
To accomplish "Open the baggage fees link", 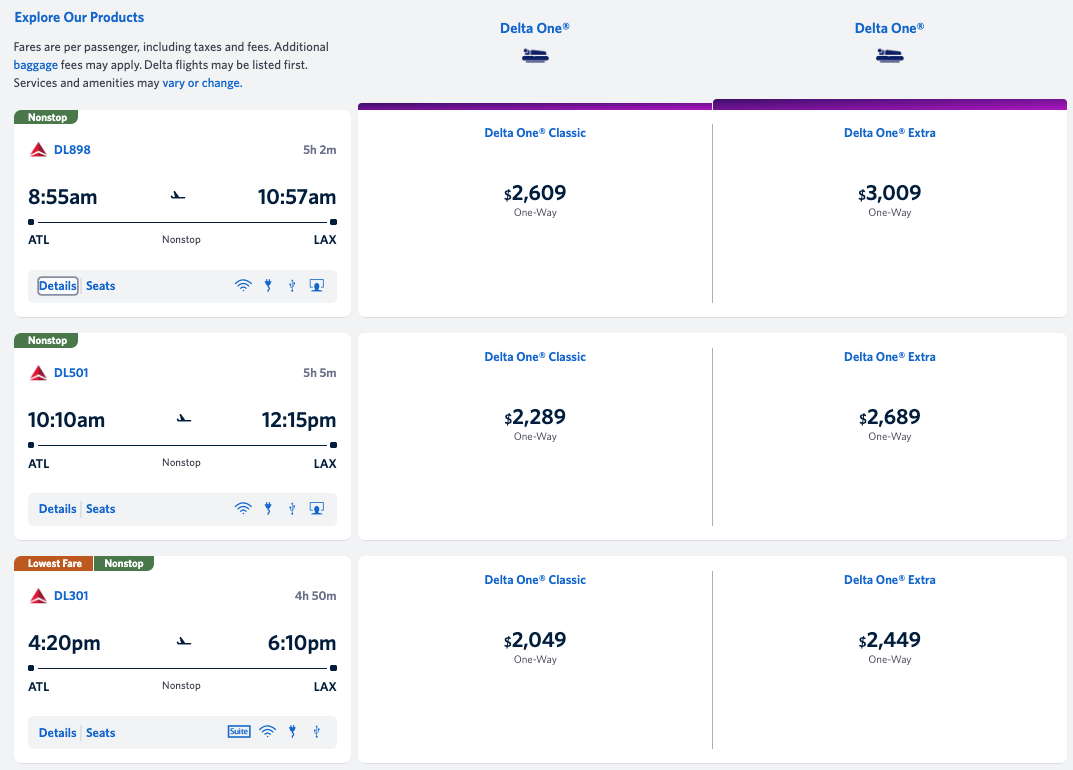I will coord(35,65).
